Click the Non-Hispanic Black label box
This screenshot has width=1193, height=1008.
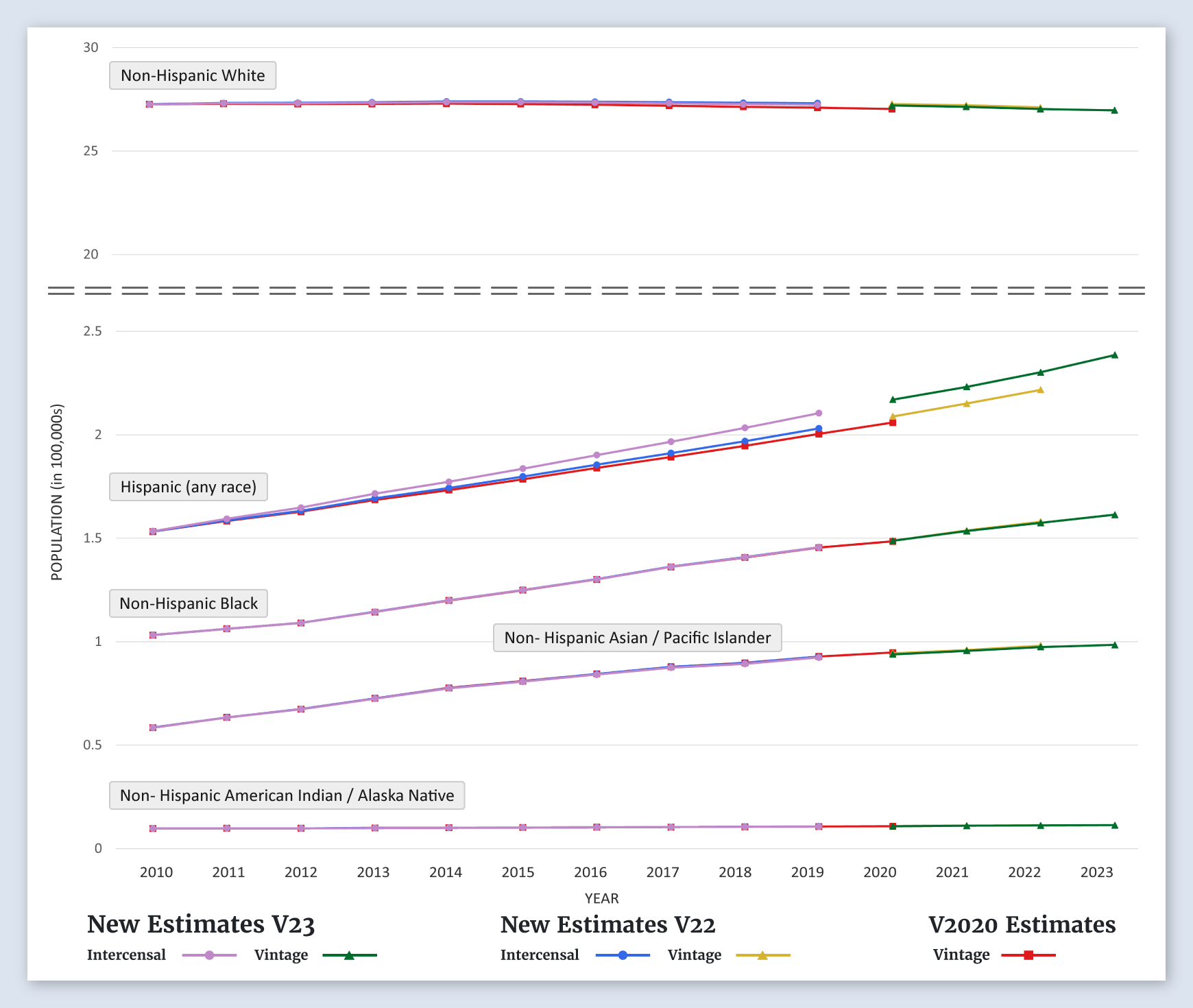pyautogui.click(x=189, y=603)
